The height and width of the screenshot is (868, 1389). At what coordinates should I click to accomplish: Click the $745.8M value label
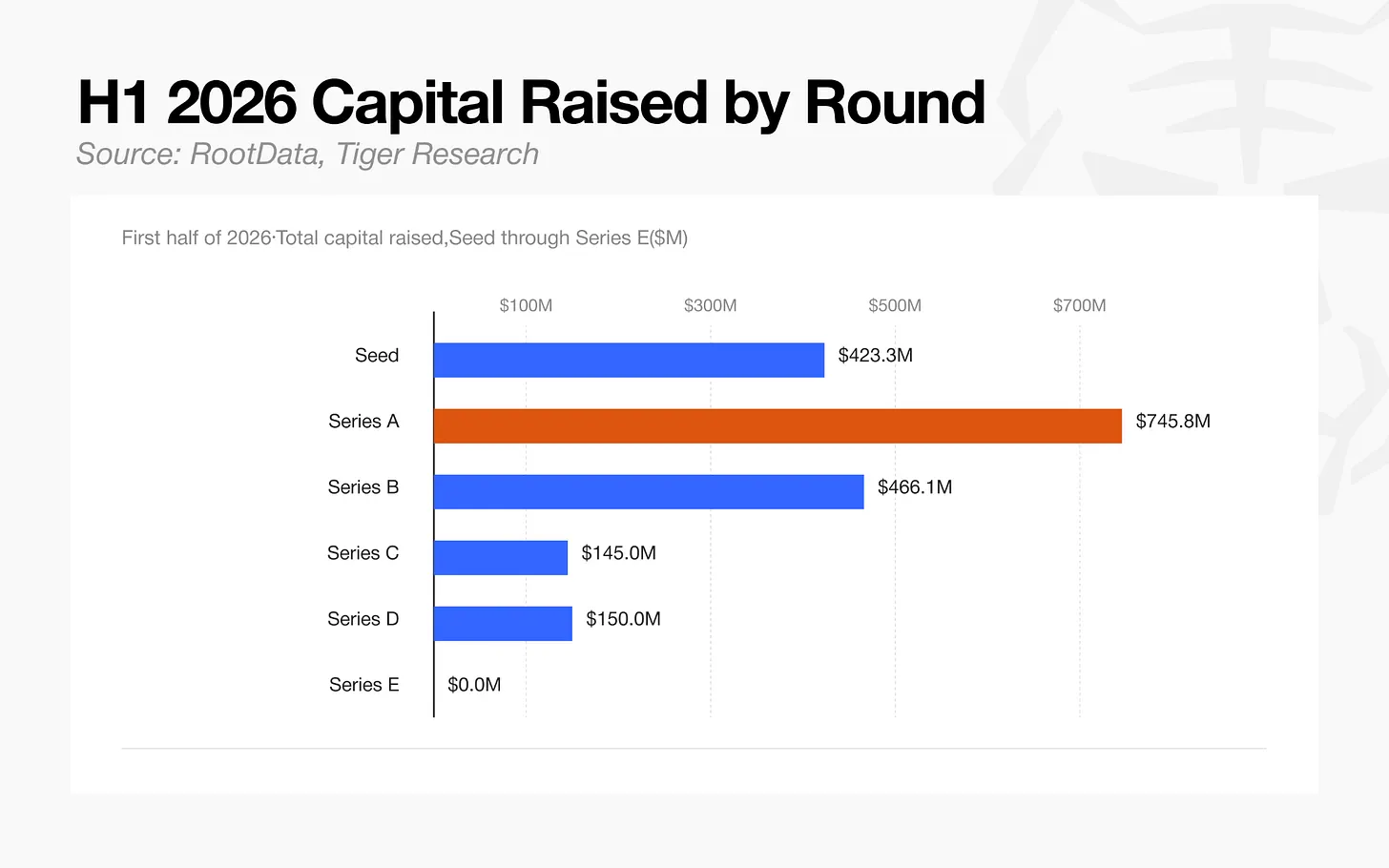click(1172, 422)
